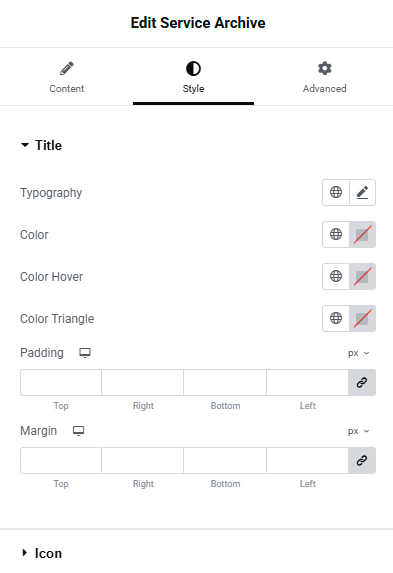393x573 pixels.
Task: Click the Margin responsive desktop device icon
Action: 79,431
